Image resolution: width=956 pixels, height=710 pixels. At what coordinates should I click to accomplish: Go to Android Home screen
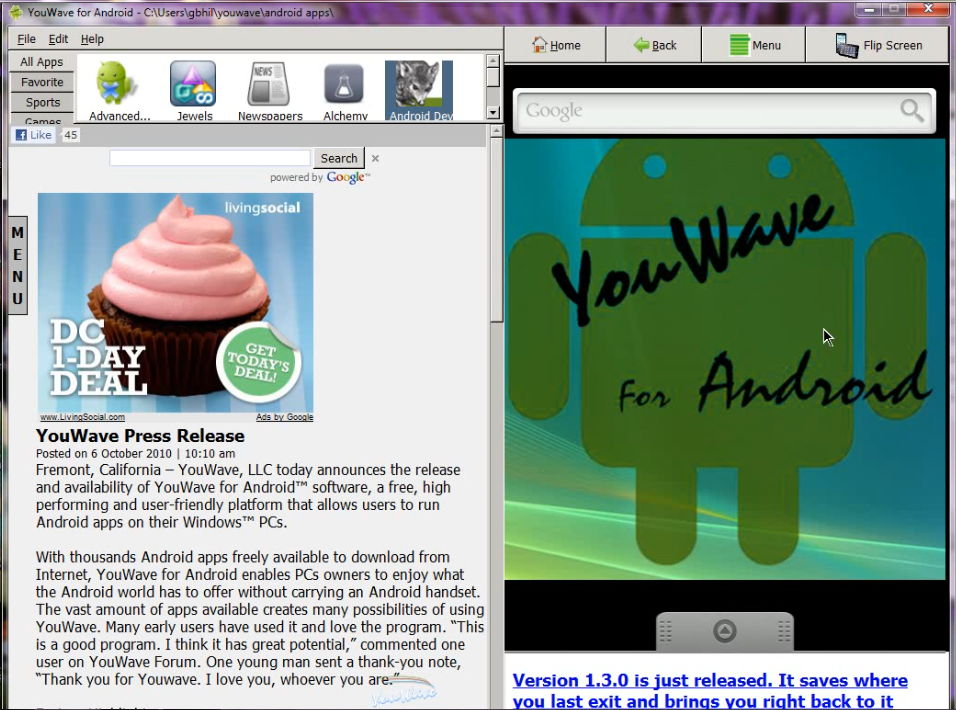click(x=555, y=45)
